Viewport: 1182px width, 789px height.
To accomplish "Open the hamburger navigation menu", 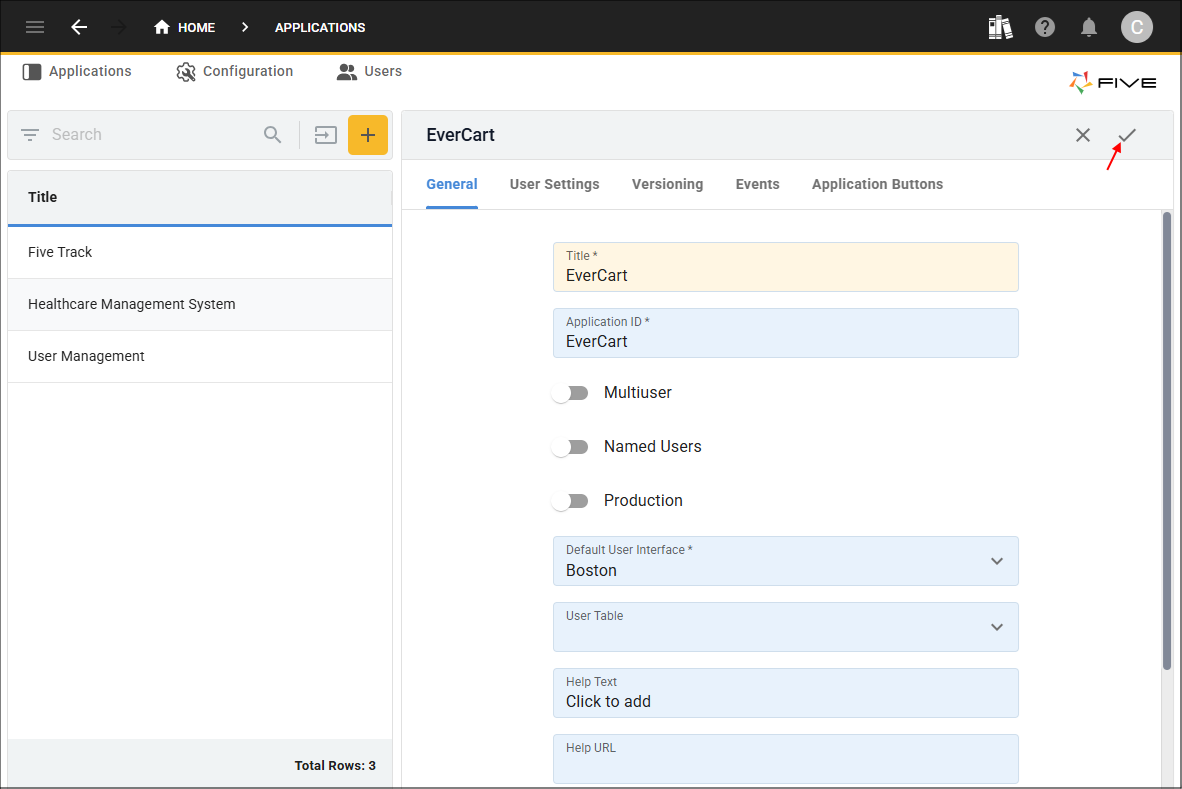I will pyautogui.click(x=35, y=27).
